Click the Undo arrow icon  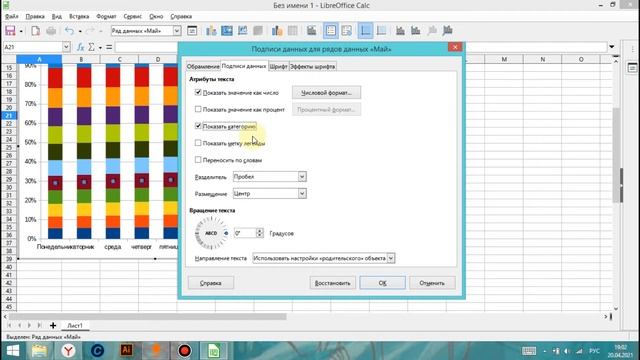click(x=70, y=31)
